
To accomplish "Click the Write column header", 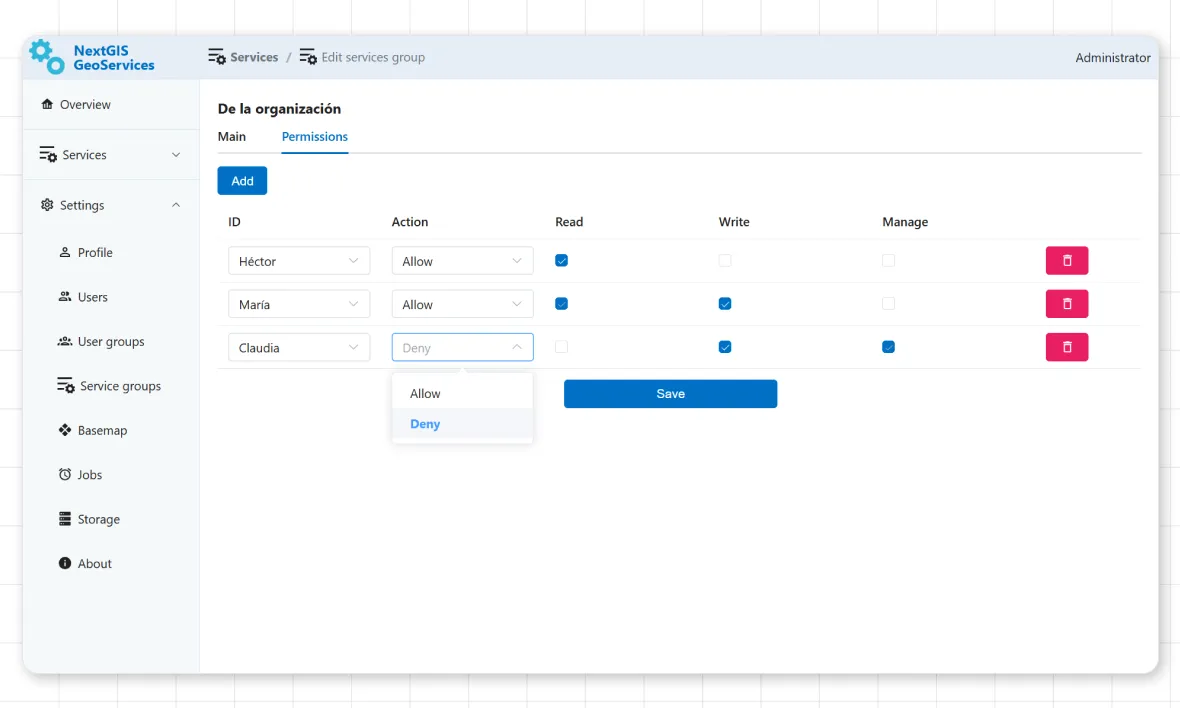I will pyautogui.click(x=734, y=222).
